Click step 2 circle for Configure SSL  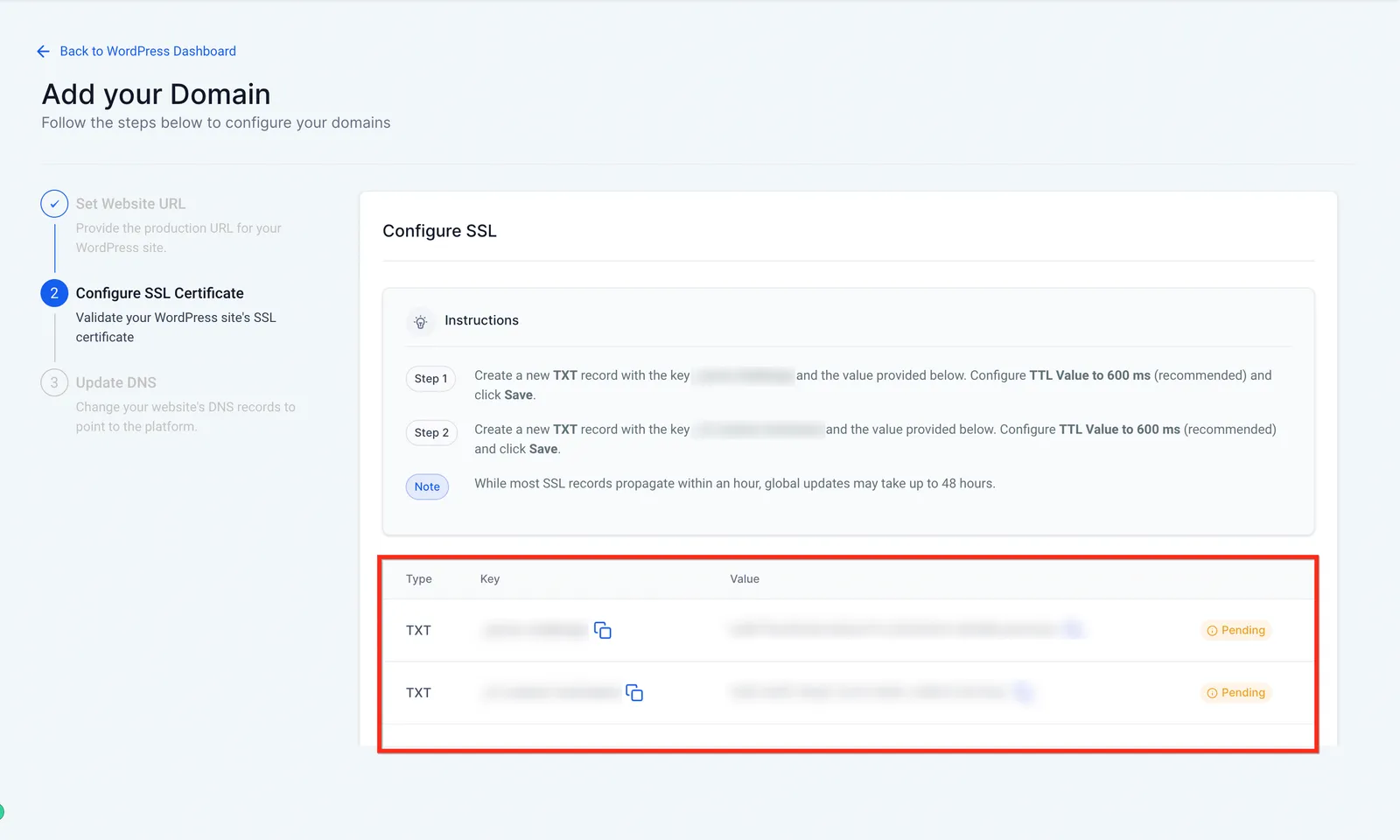[x=54, y=293]
